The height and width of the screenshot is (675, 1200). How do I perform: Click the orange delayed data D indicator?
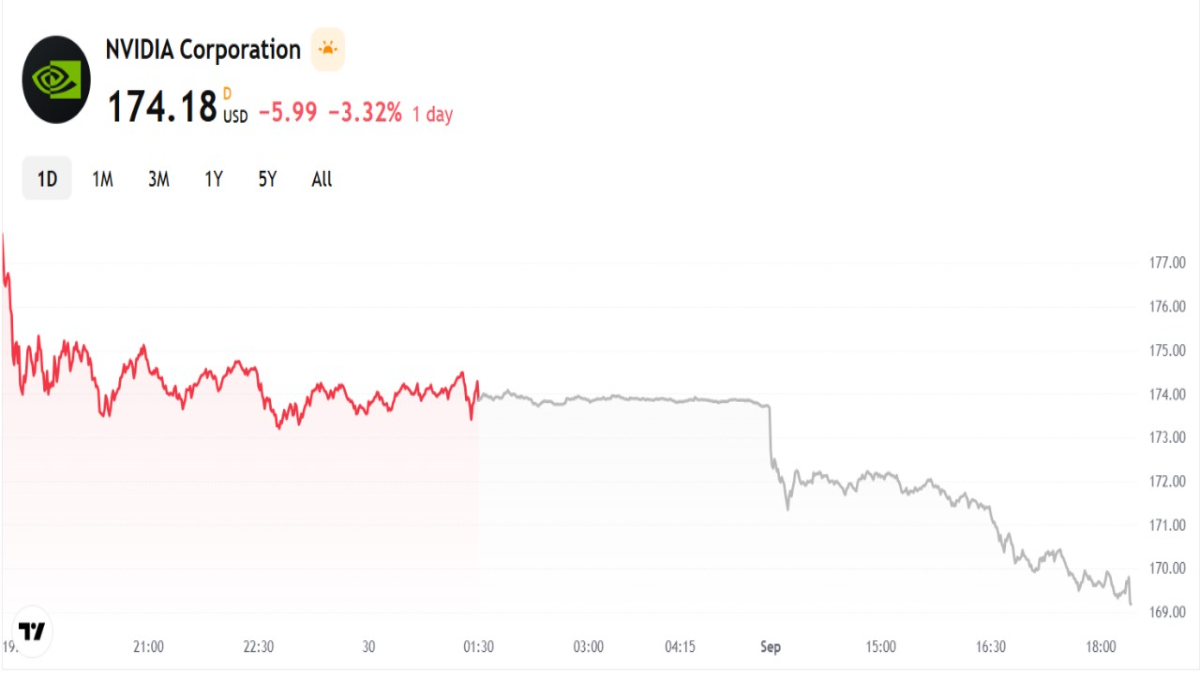227,94
